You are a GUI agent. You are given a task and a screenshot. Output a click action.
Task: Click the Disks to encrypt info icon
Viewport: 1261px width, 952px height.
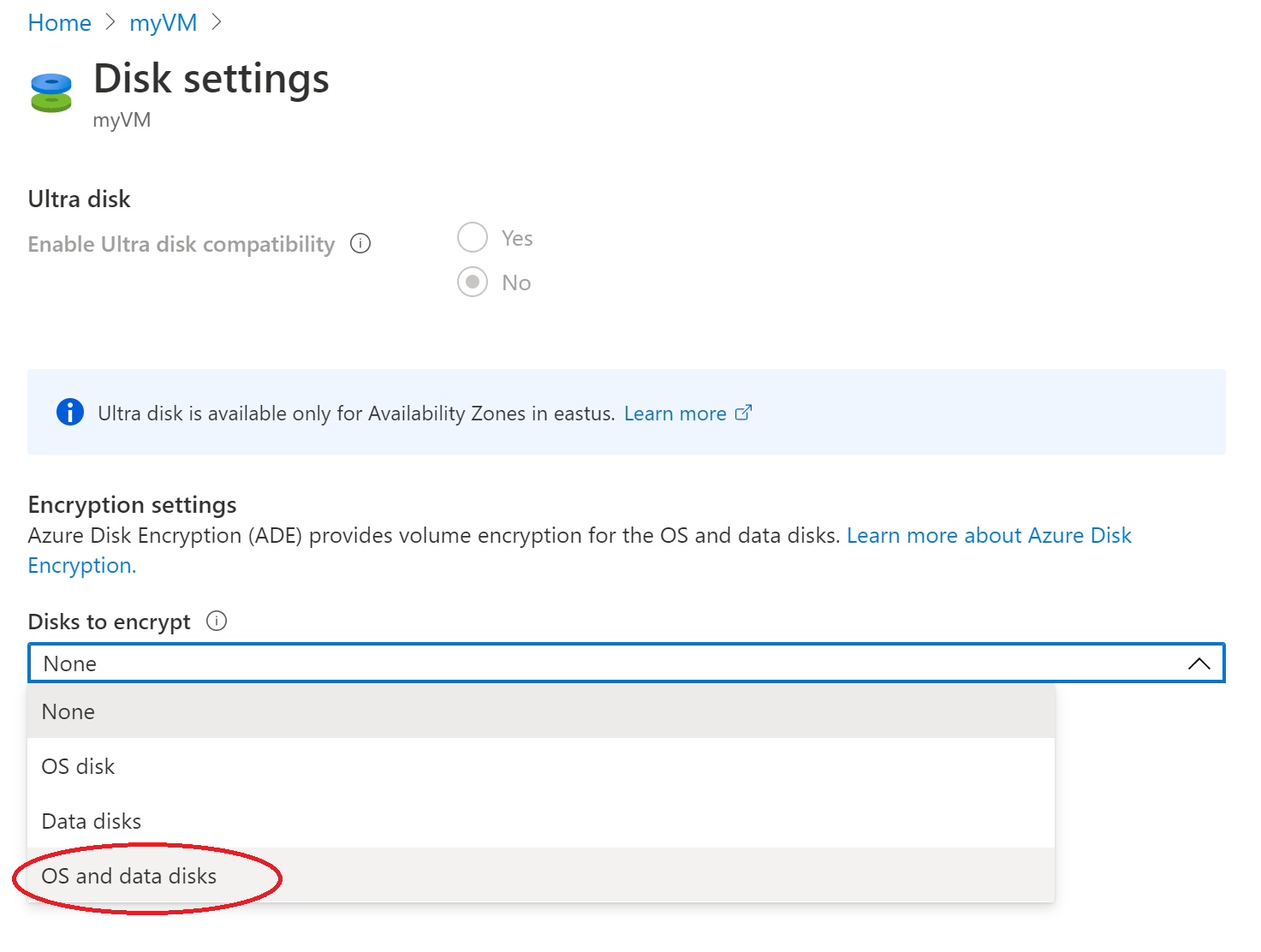pyautogui.click(x=217, y=621)
